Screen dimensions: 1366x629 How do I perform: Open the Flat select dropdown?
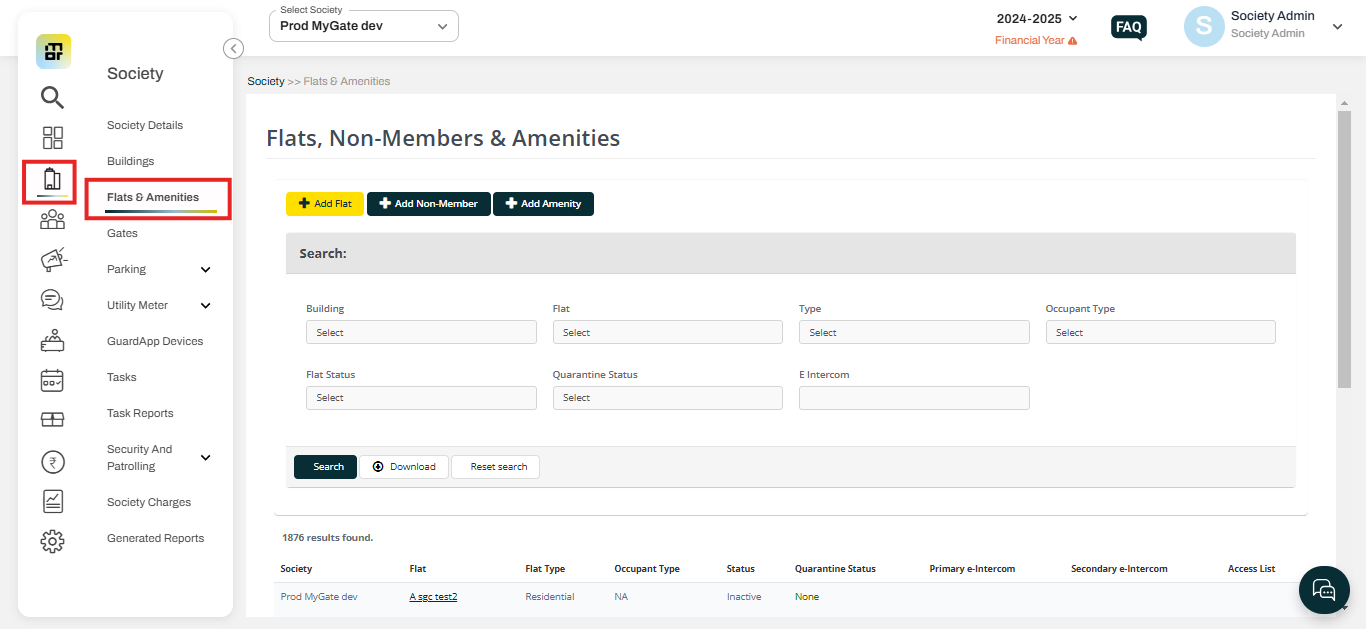(668, 332)
